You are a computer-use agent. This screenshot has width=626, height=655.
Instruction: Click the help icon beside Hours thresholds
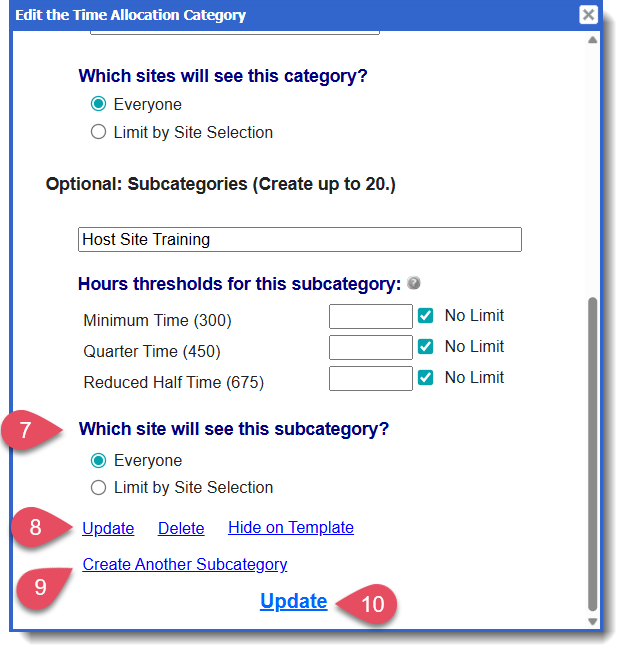[413, 284]
